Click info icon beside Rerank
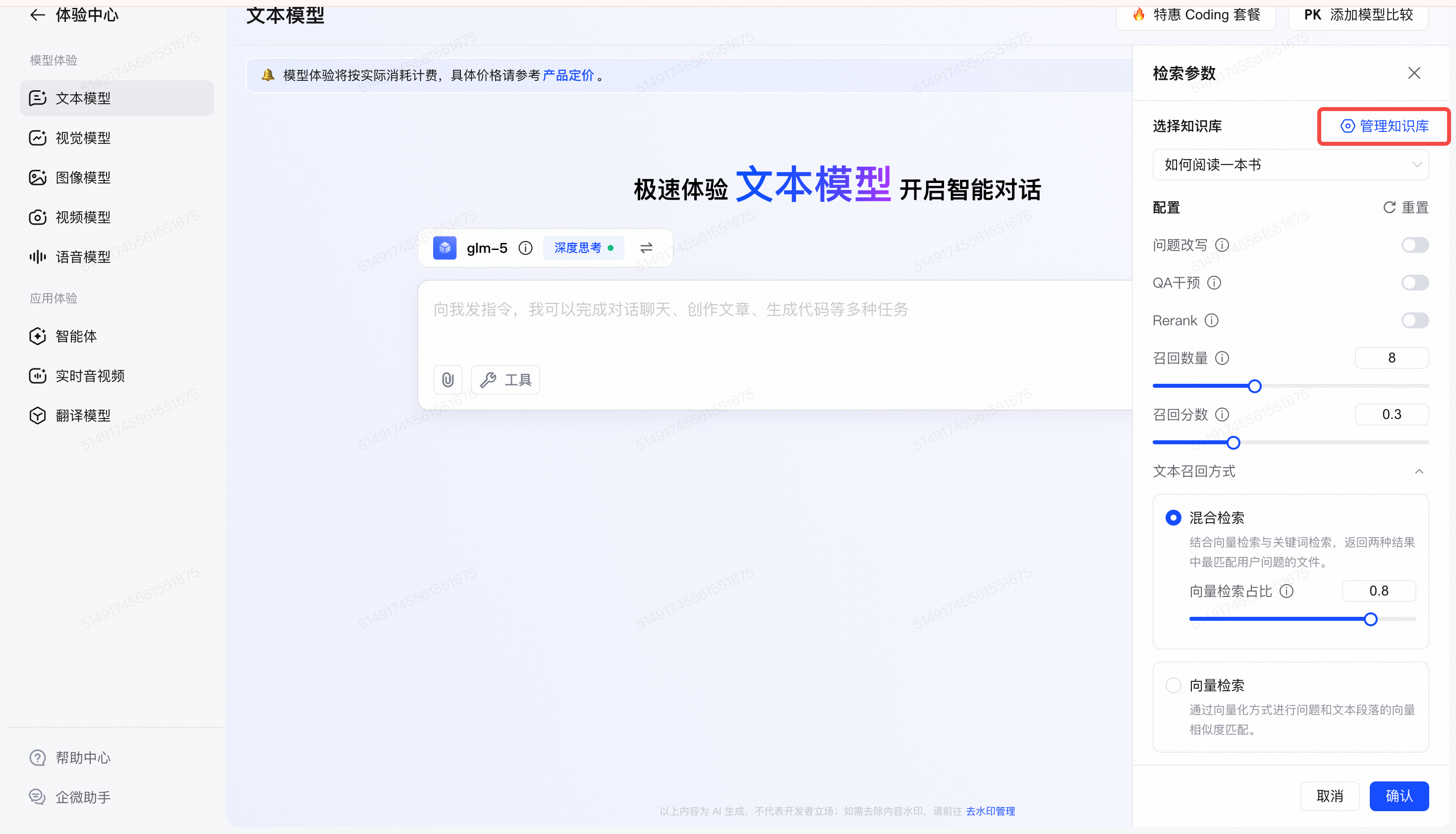 [1212, 320]
